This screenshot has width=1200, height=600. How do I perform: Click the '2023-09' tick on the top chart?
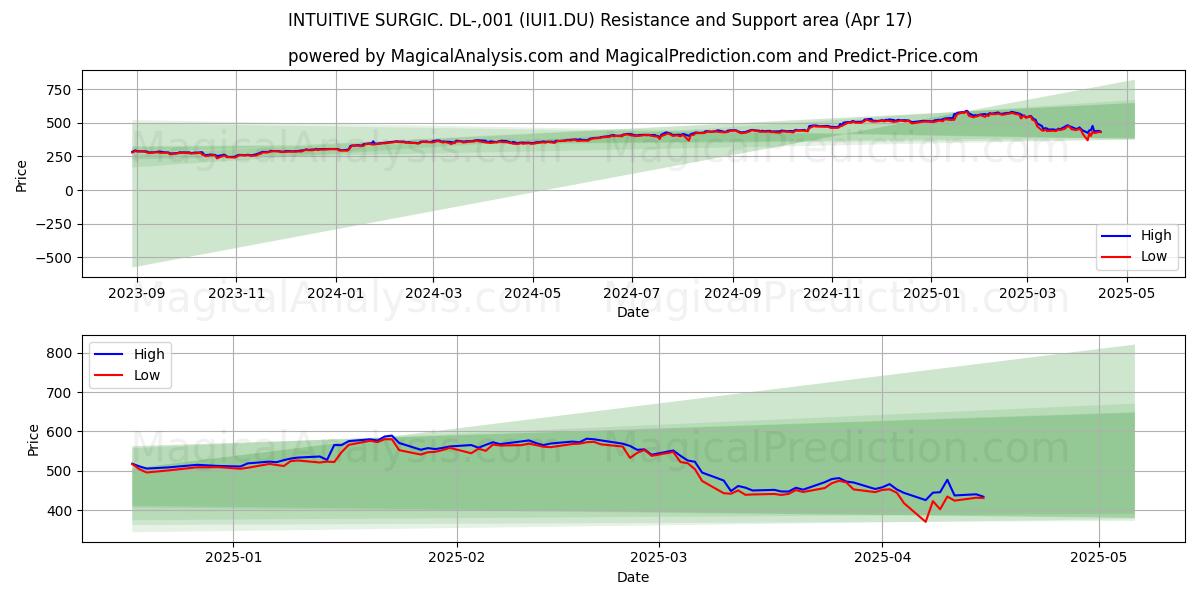tap(137, 292)
